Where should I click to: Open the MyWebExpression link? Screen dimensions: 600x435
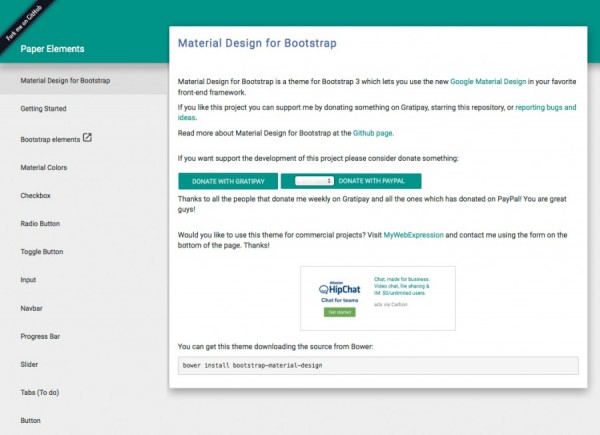click(x=413, y=235)
